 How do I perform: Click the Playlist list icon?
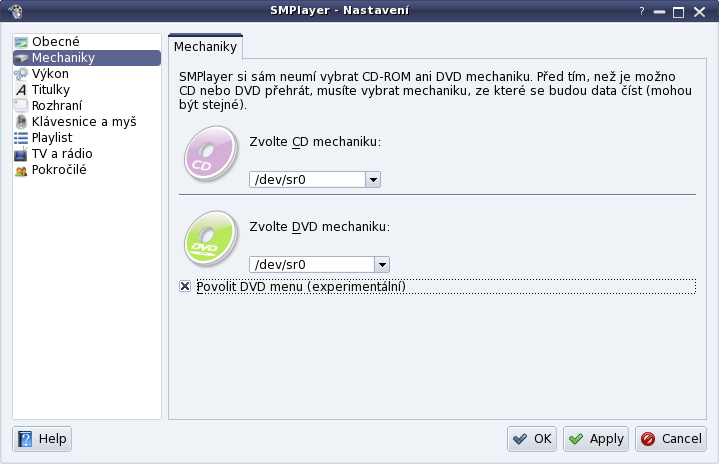coord(21,138)
